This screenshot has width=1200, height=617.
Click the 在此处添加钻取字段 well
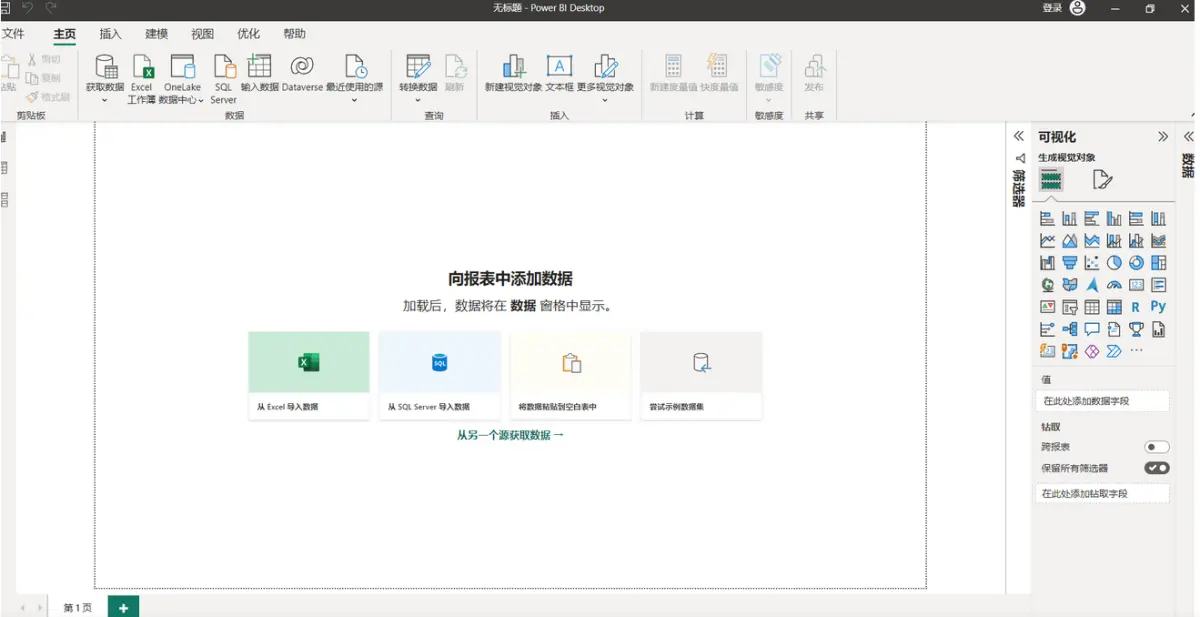click(1102, 493)
